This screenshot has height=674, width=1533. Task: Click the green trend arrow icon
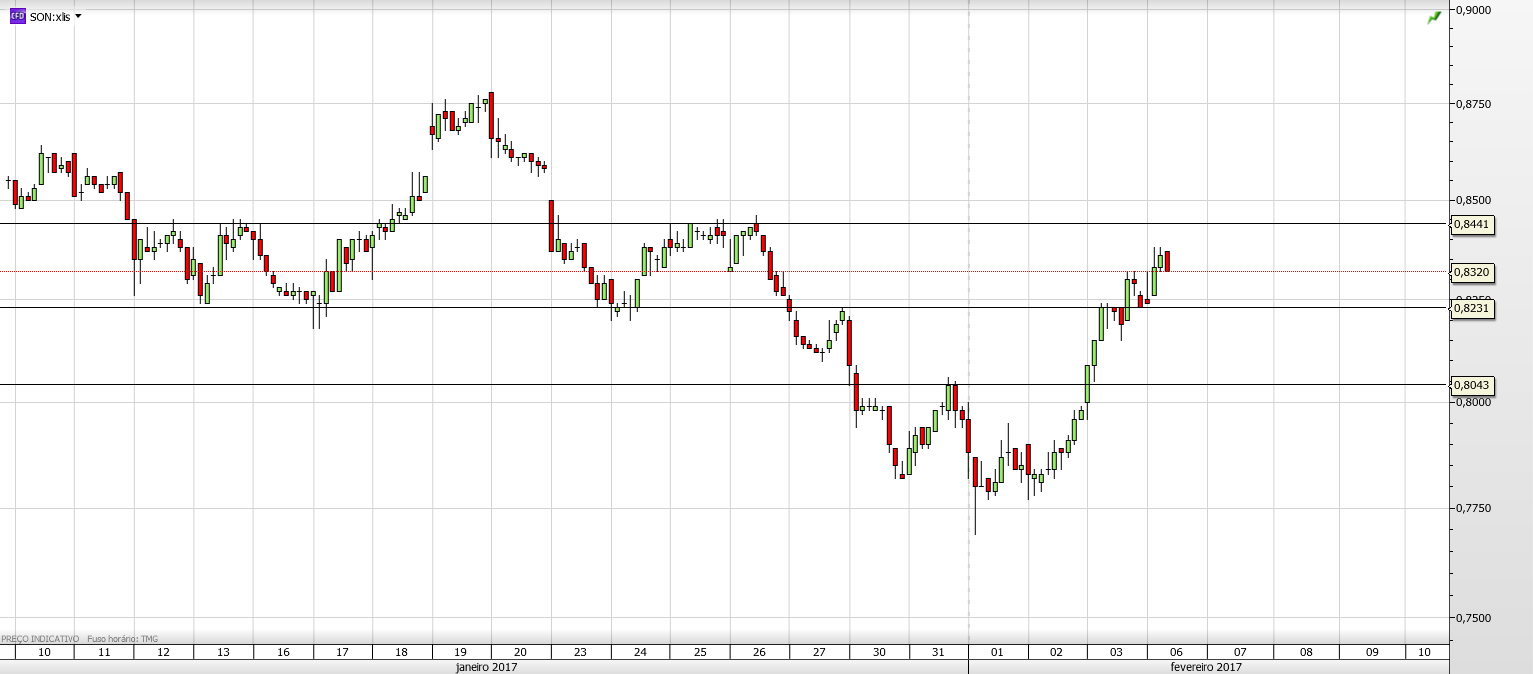click(x=1434, y=17)
